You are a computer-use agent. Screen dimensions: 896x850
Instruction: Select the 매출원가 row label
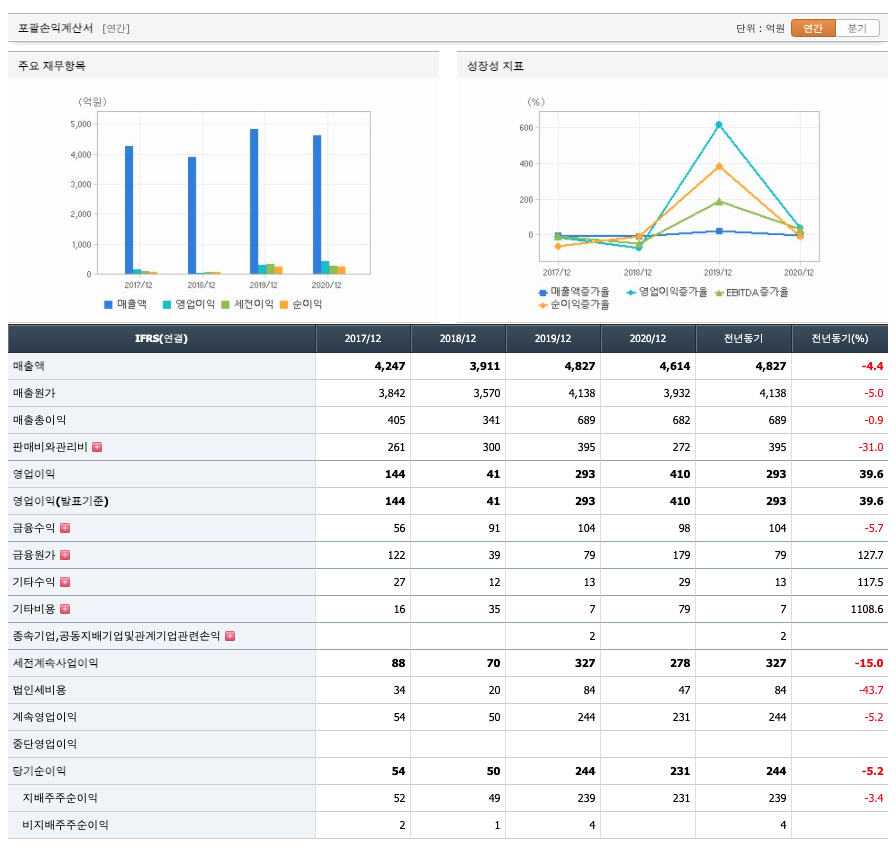(34, 393)
